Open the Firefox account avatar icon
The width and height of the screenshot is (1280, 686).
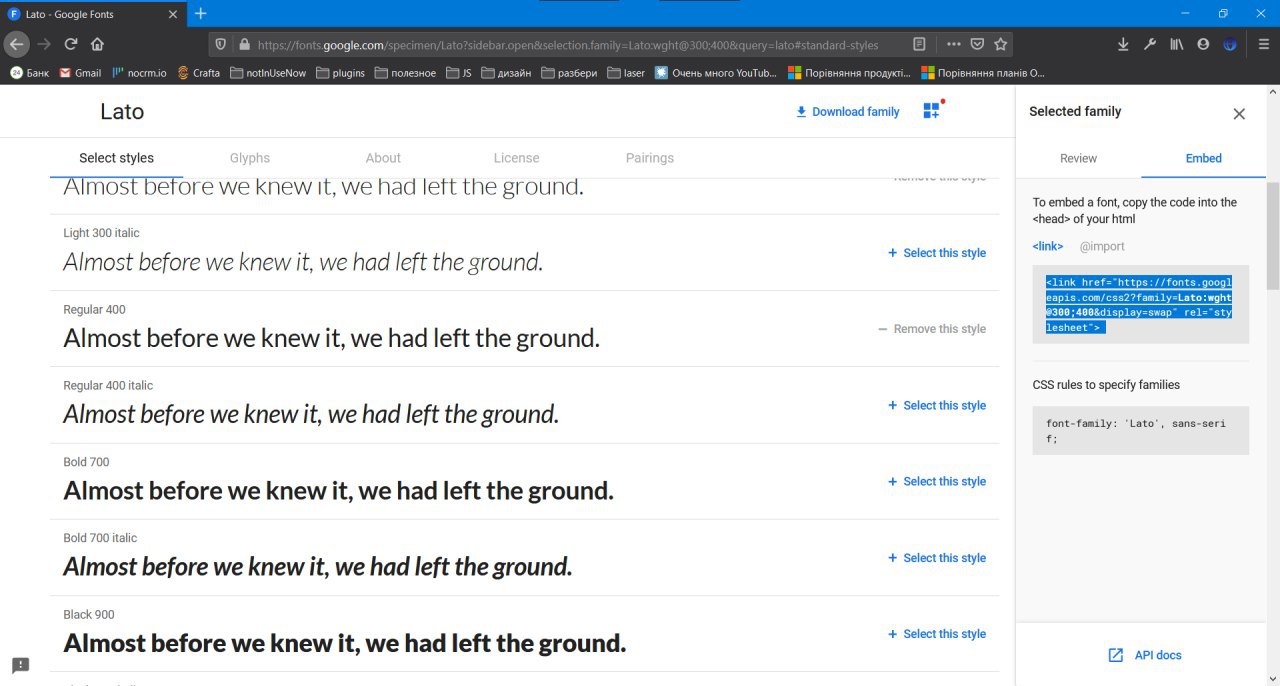click(1203, 44)
